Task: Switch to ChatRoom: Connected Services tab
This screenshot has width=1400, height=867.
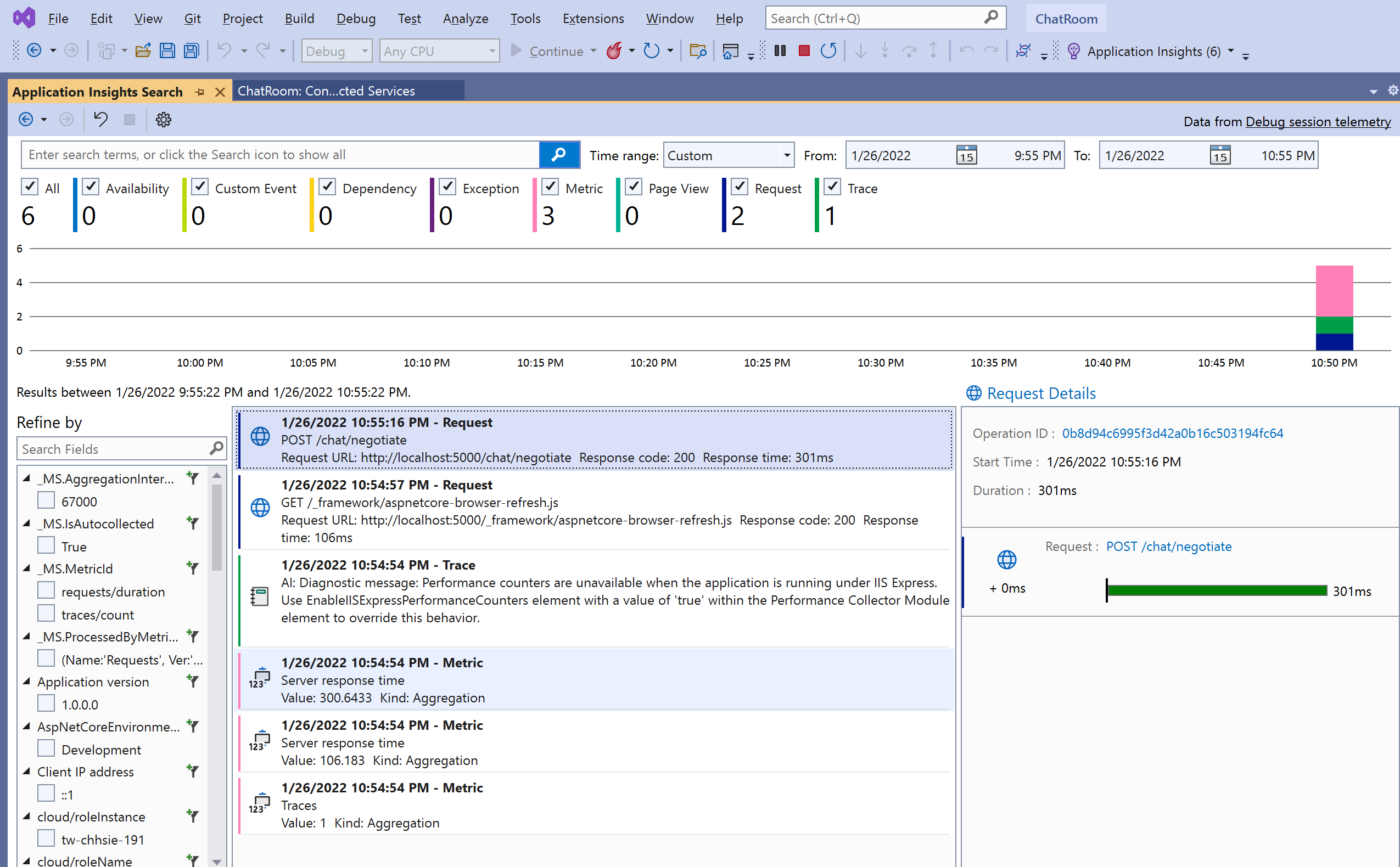Action: 348,91
